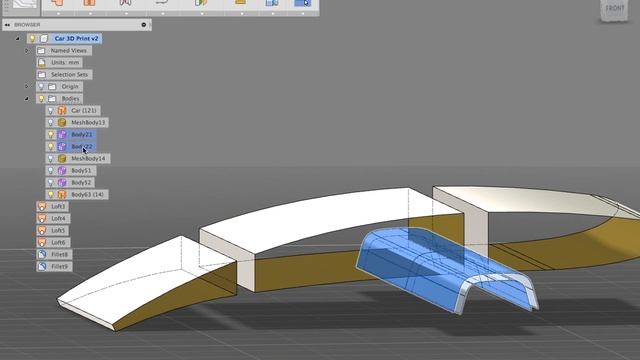Screen dimensions: 640x360
Task: Select the Body51 label
Action: coord(81,171)
